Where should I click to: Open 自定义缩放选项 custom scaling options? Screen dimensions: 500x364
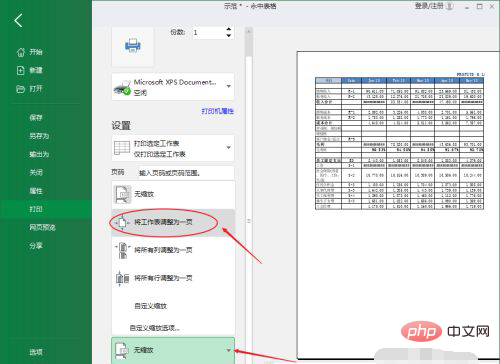point(155,328)
